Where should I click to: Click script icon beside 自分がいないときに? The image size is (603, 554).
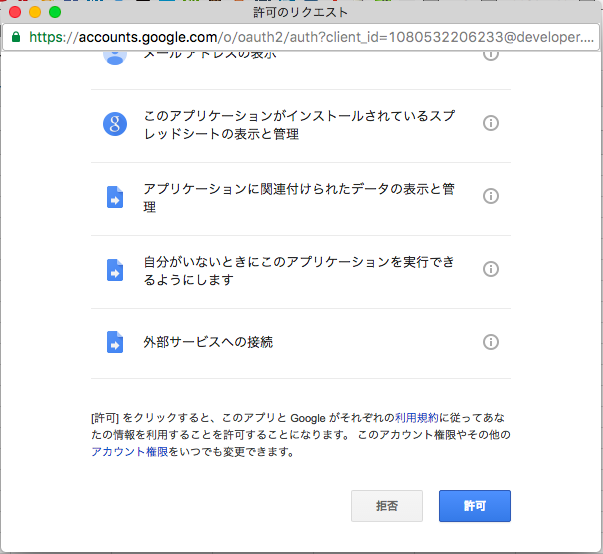point(115,270)
